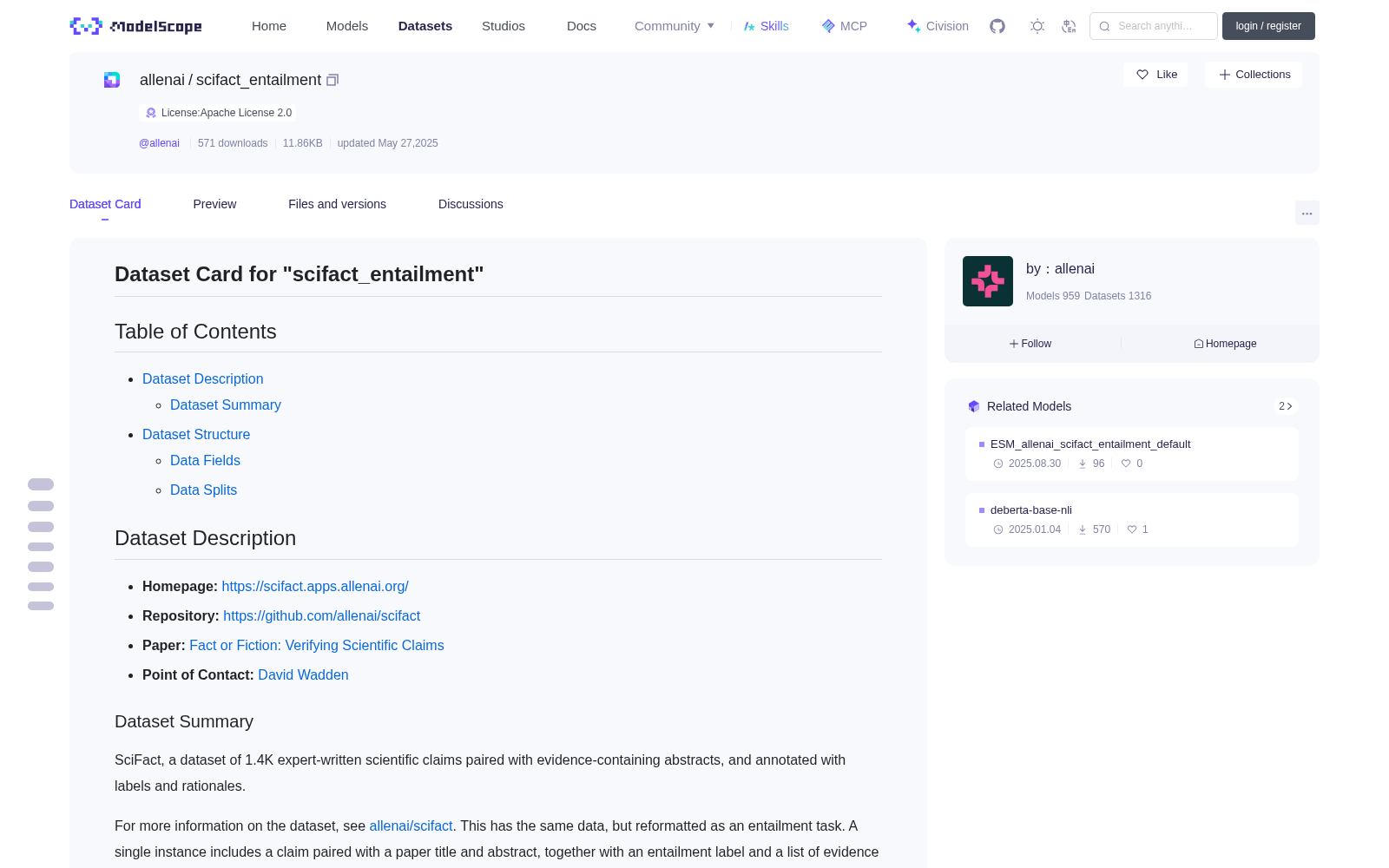Viewport: 1389px width, 868px height.
Task: Add dataset to Collections
Action: click(1254, 75)
